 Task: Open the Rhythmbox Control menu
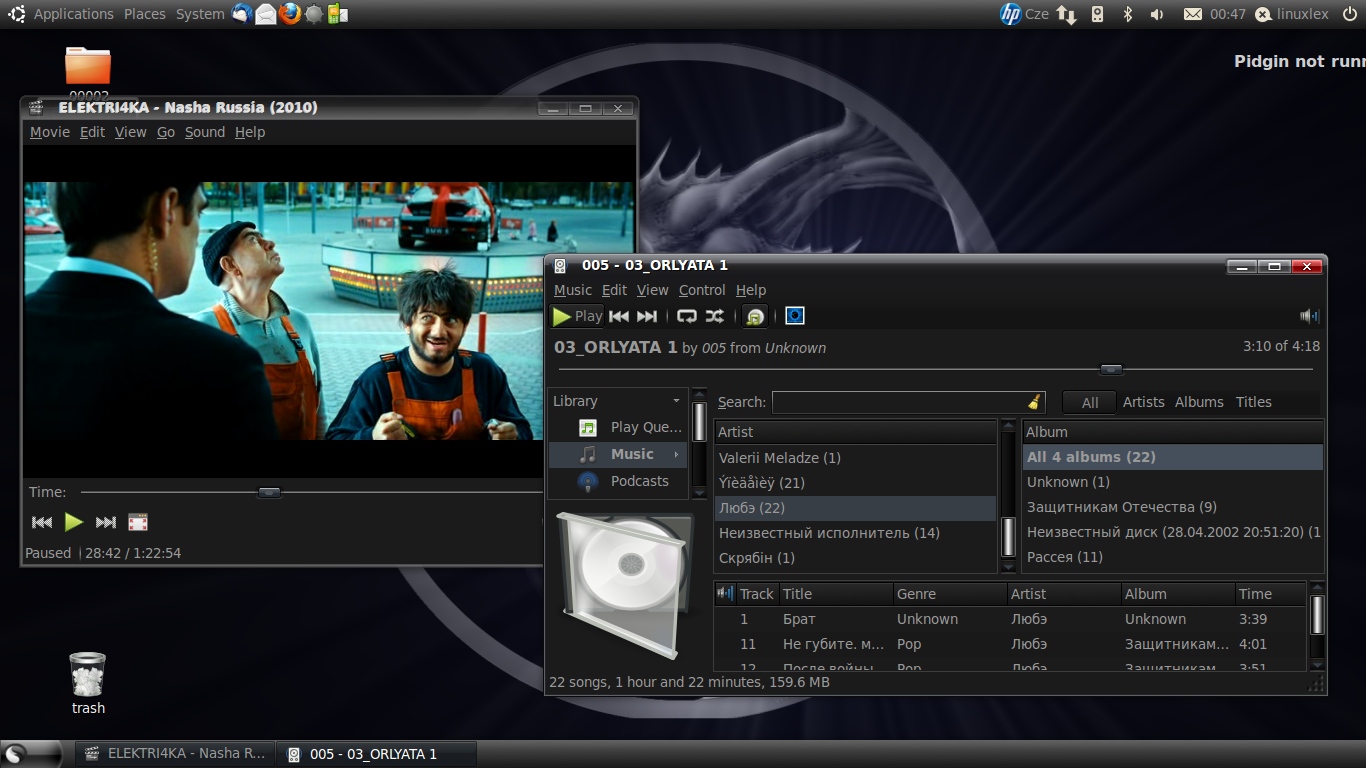[x=702, y=290]
